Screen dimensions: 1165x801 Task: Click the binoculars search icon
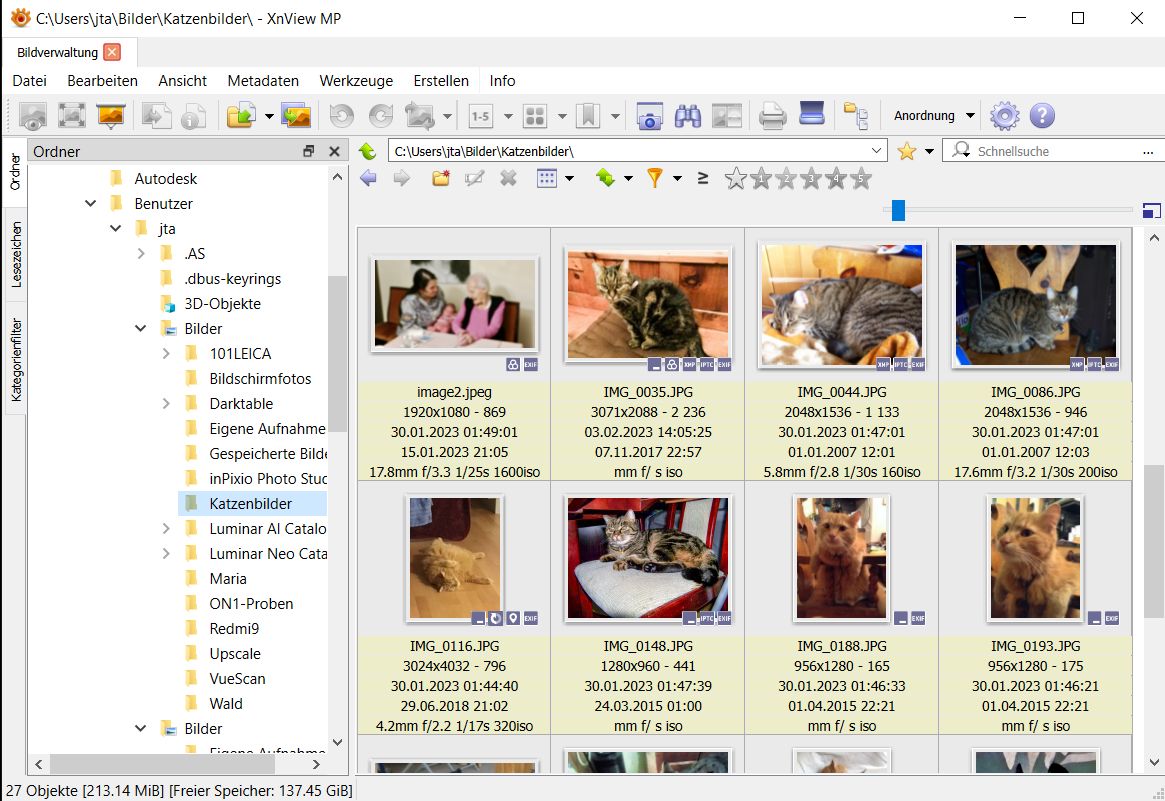687,116
